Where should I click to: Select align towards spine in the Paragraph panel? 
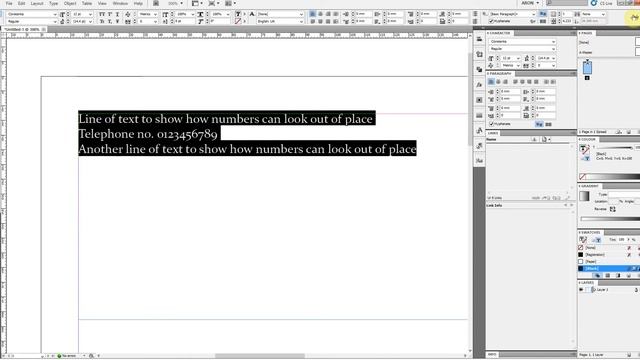tap(546, 82)
